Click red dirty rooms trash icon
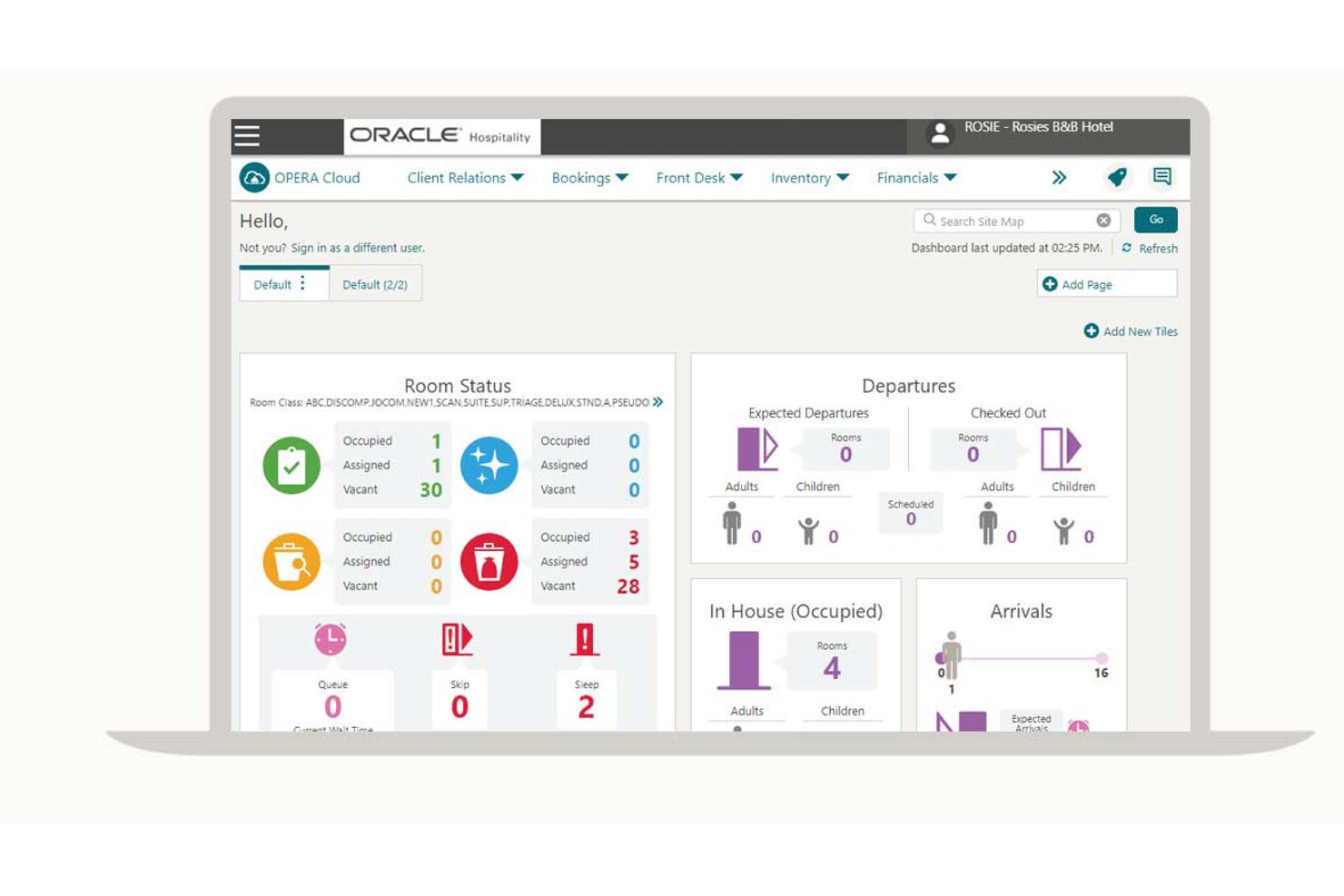 pos(489,562)
